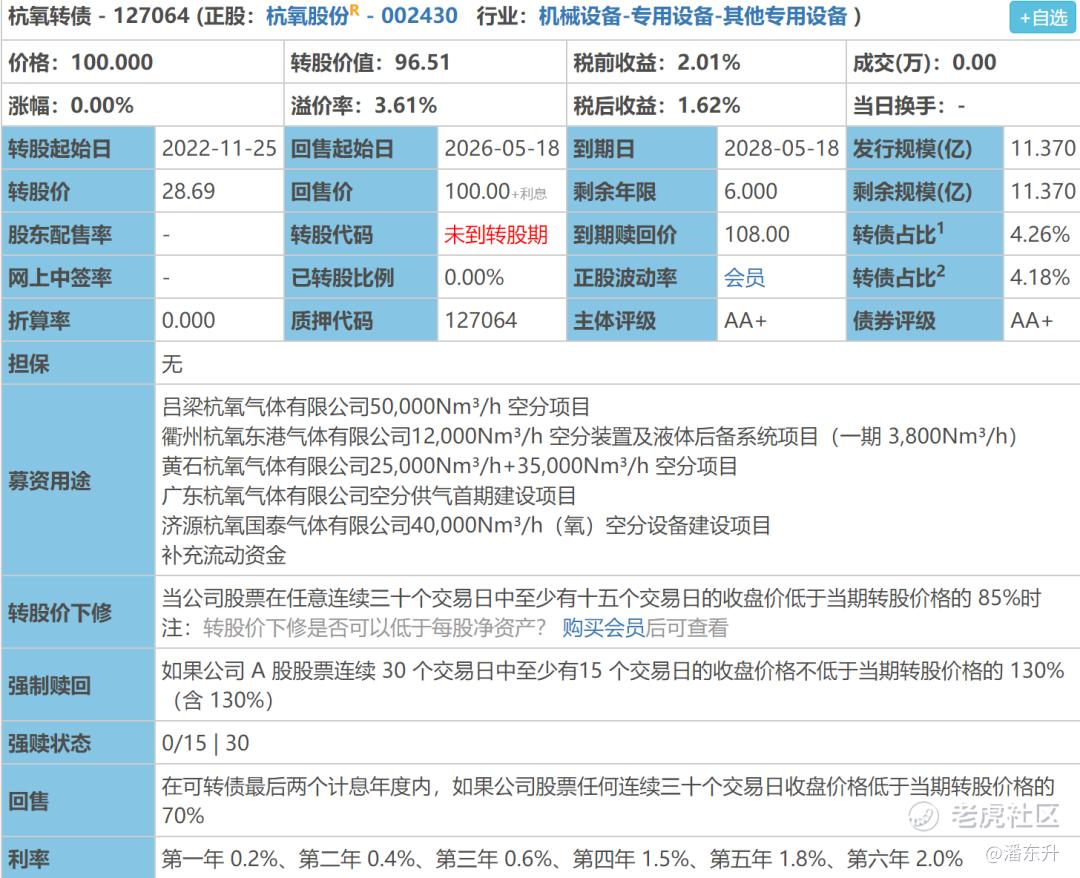This screenshot has width=1080, height=878.
Task: Click the 转债占比² value 4.18%
Action: point(1039,278)
